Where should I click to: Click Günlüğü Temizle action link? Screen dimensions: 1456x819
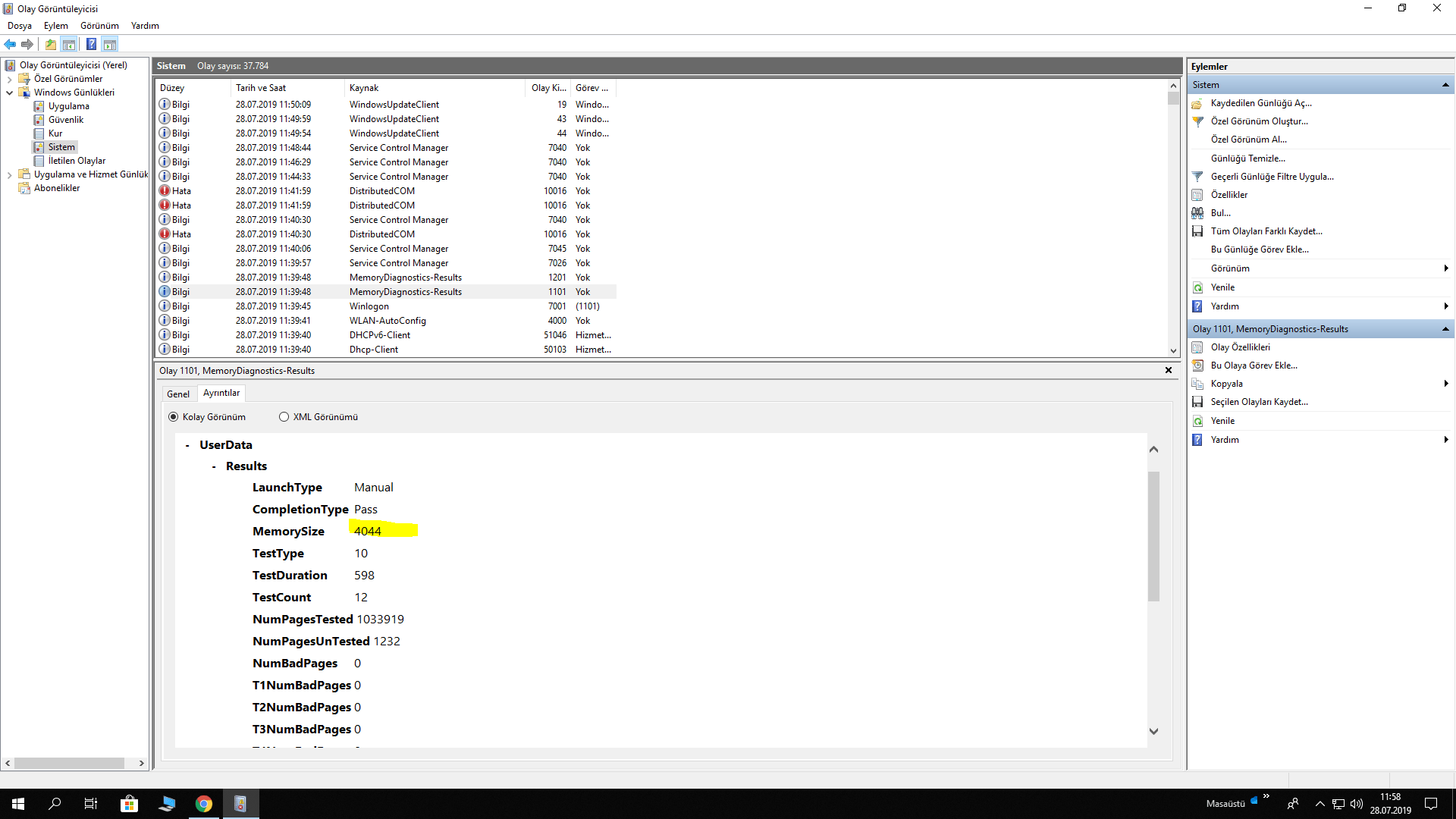tap(1247, 158)
